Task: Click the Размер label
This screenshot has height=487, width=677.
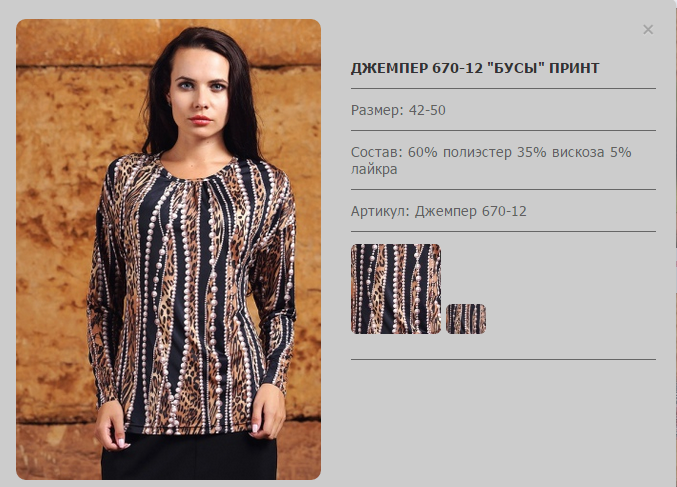Action: click(377, 111)
